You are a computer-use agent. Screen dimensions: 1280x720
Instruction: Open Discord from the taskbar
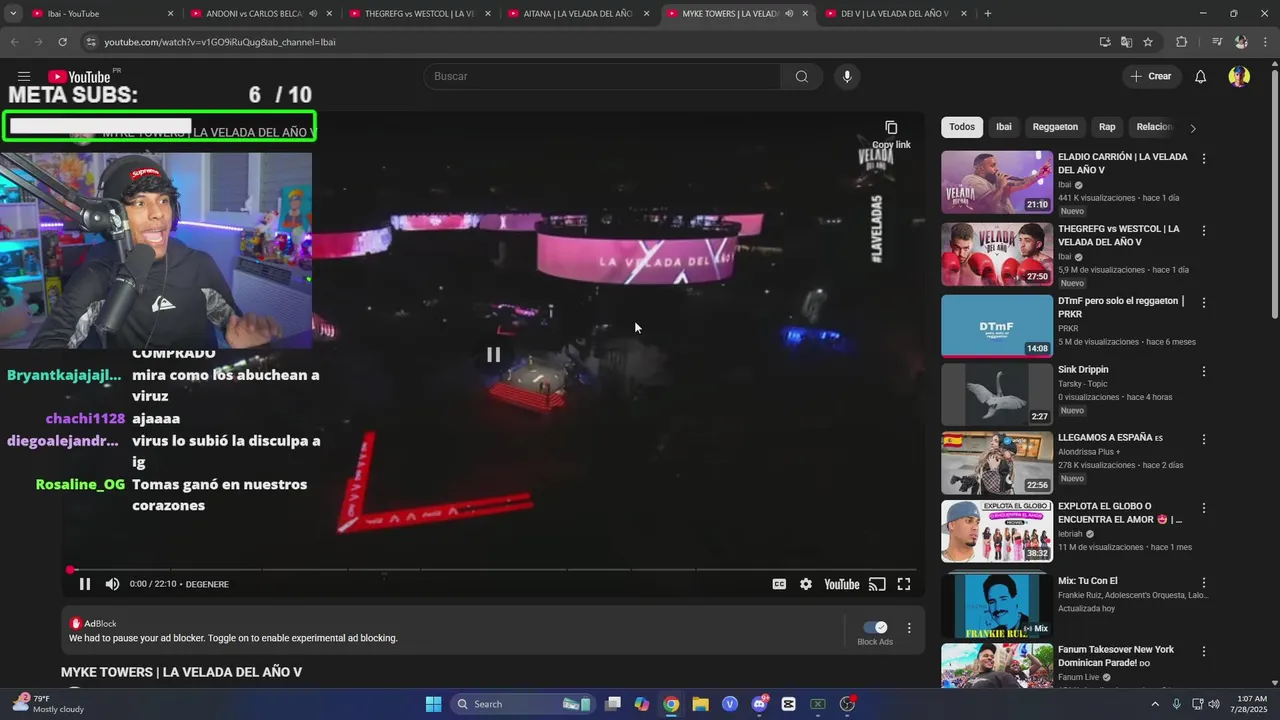coord(759,704)
